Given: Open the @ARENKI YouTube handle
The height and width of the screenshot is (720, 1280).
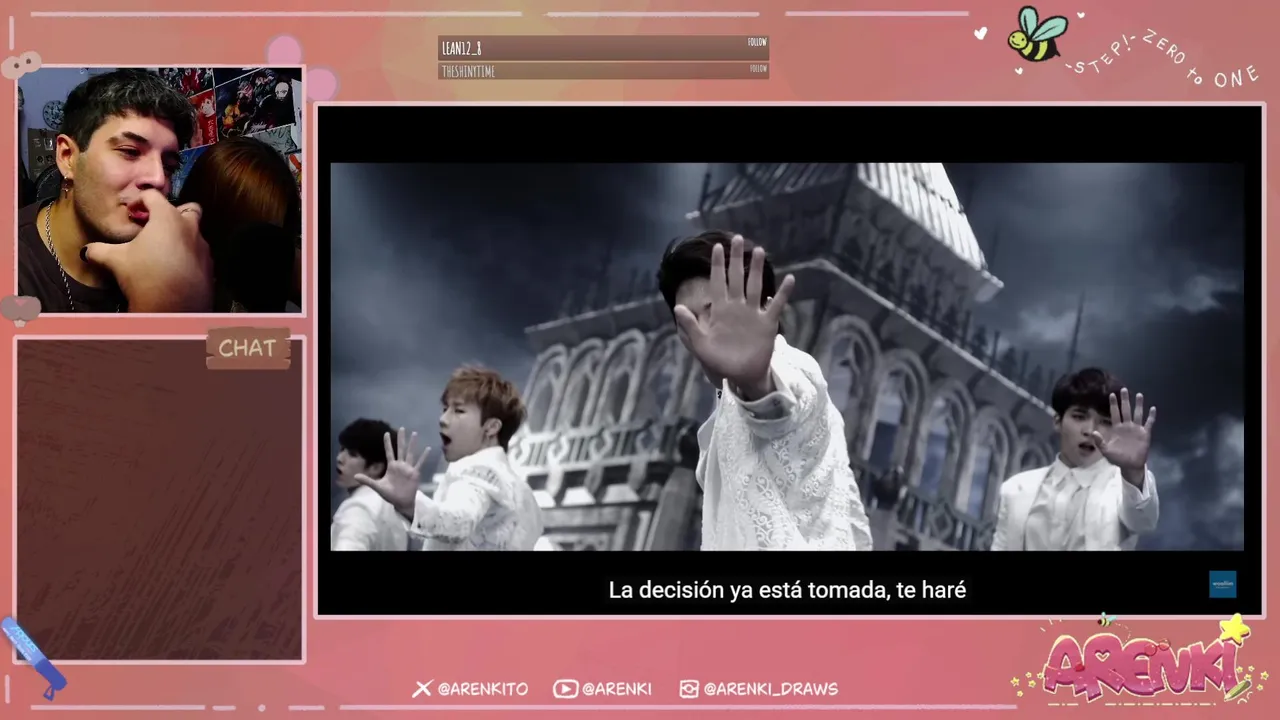Looking at the screenshot, I should point(616,689).
